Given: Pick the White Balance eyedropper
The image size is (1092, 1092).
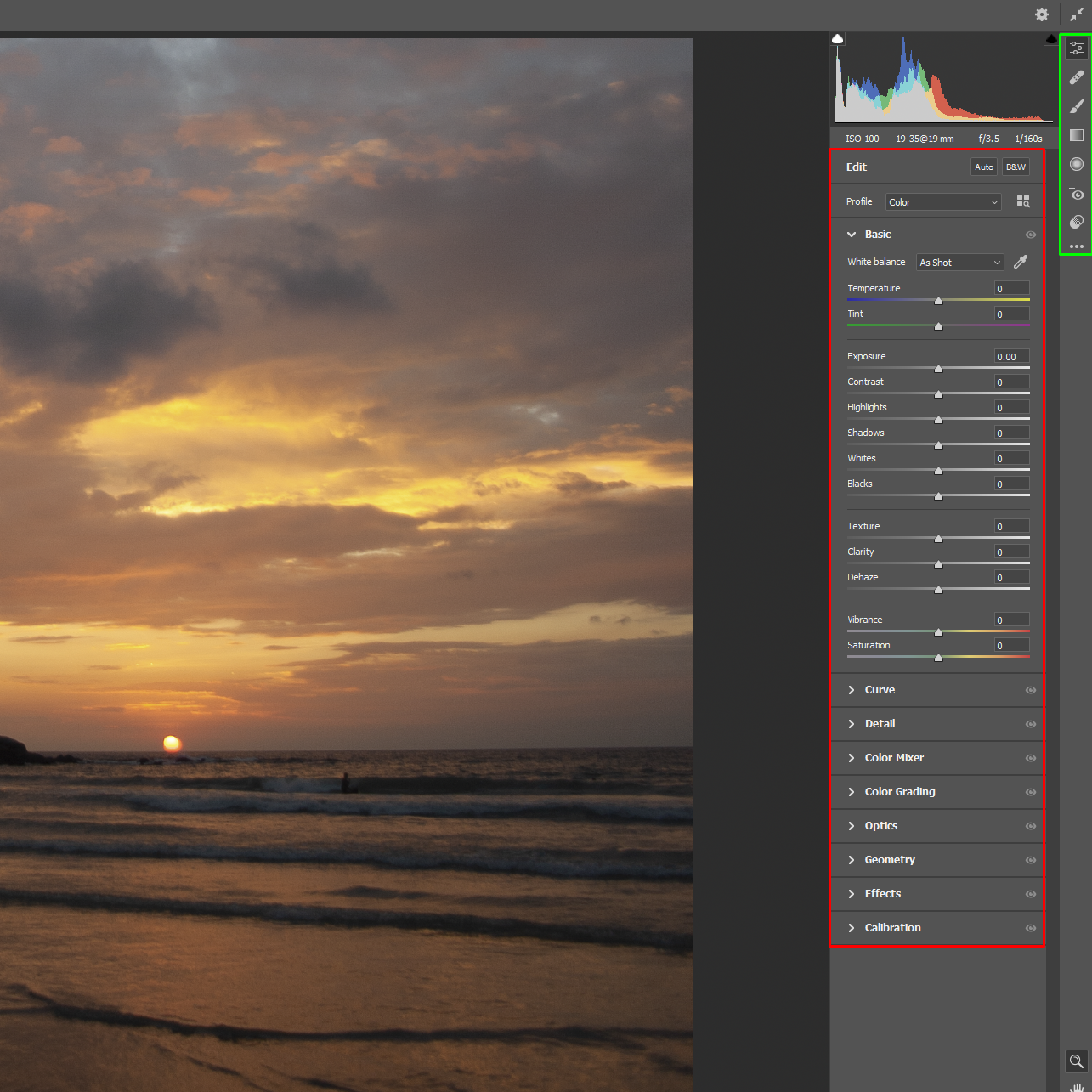Looking at the screenshot, I should coord(1020,262).
